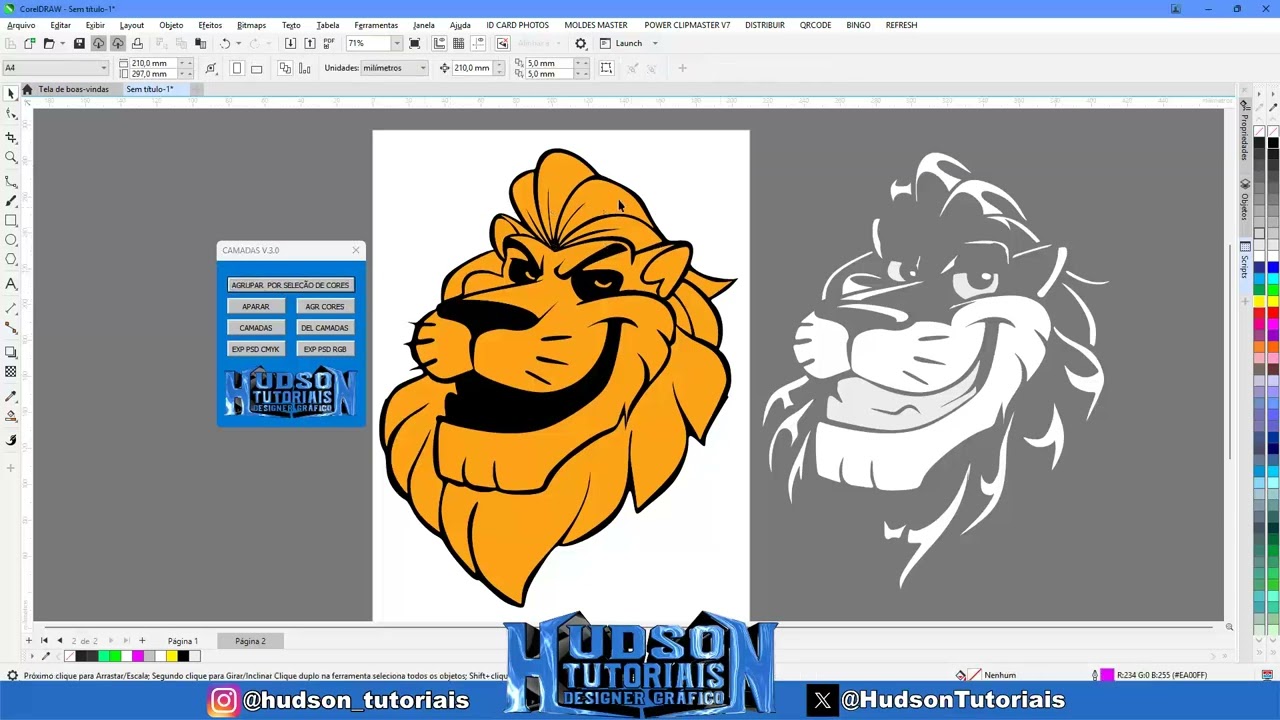The image size is (1280, 720).
Task: Select the Polygon tool
Action: coord(11,260)
